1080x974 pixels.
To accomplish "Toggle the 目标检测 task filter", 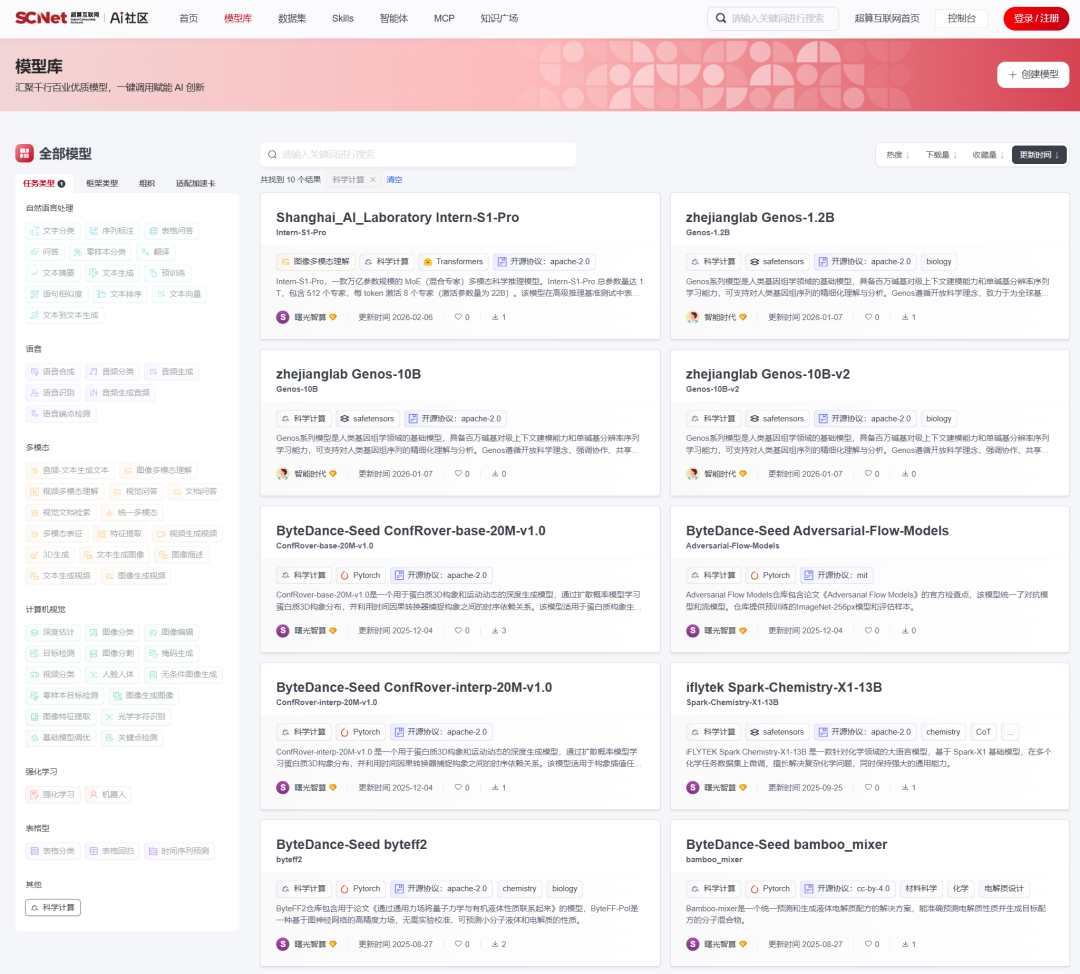I will point(53,654).
